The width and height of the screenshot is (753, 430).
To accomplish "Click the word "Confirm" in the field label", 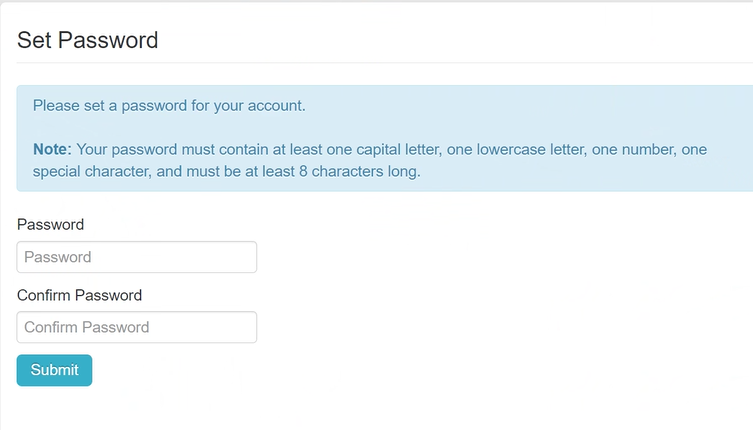I will tap(46, 295).
